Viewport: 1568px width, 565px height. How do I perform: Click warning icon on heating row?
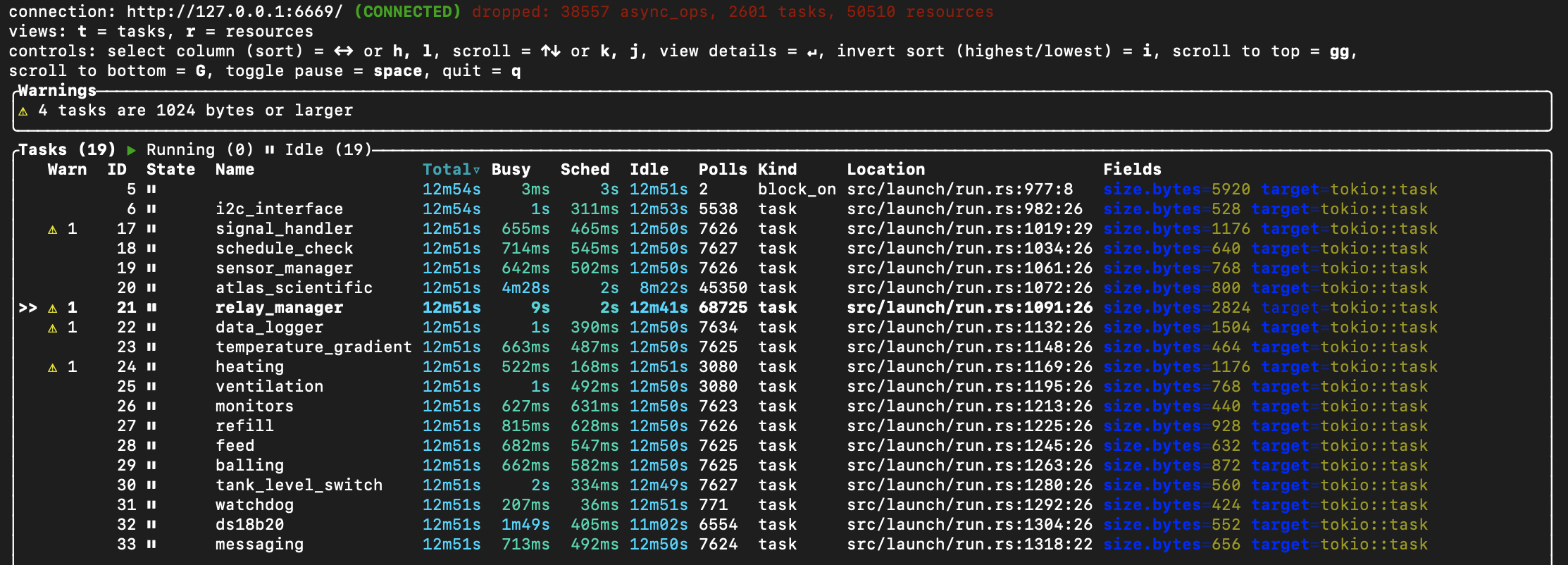point(52,368)
